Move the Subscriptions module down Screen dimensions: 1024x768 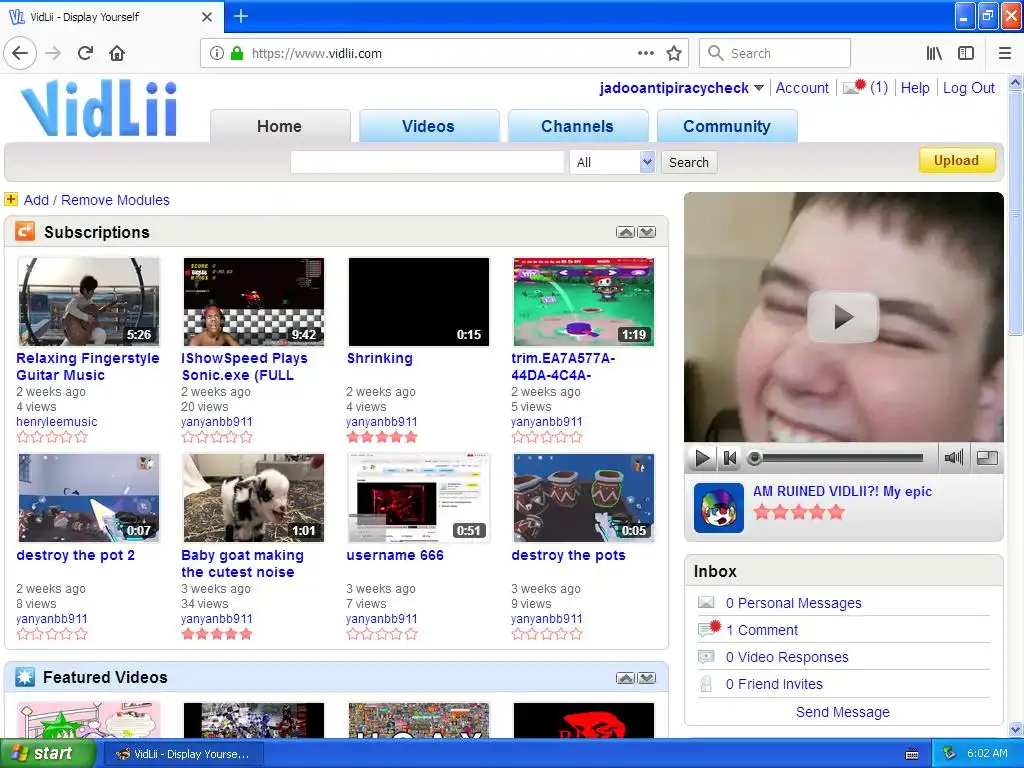(x=647, y=232)
